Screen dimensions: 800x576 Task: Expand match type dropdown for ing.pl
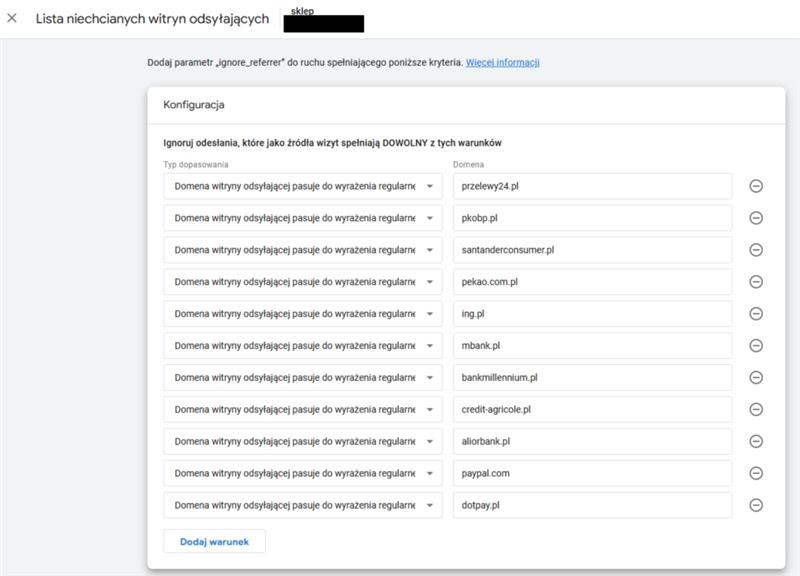[302, 314]
